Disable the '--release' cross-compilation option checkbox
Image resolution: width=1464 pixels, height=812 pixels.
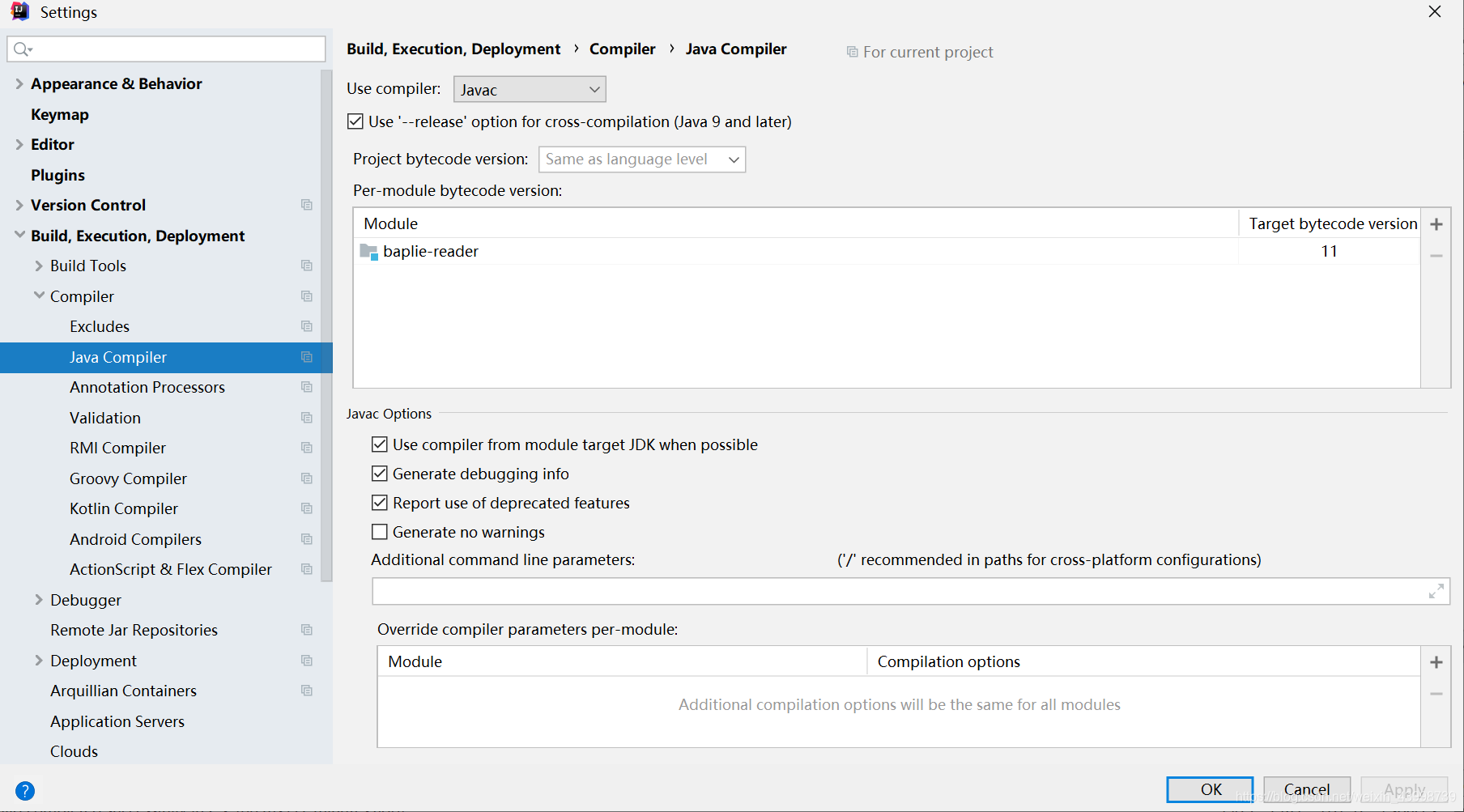click(x=355, y=121)
